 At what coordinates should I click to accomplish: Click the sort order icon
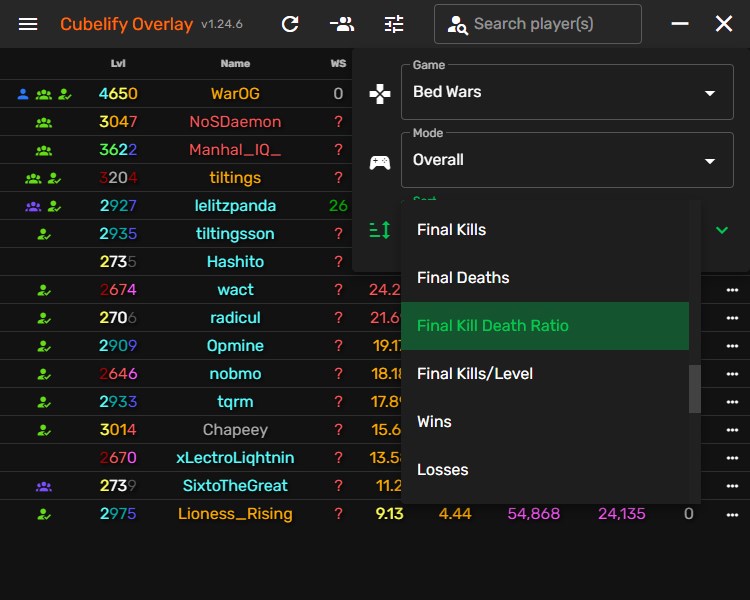tap(380, 230)
